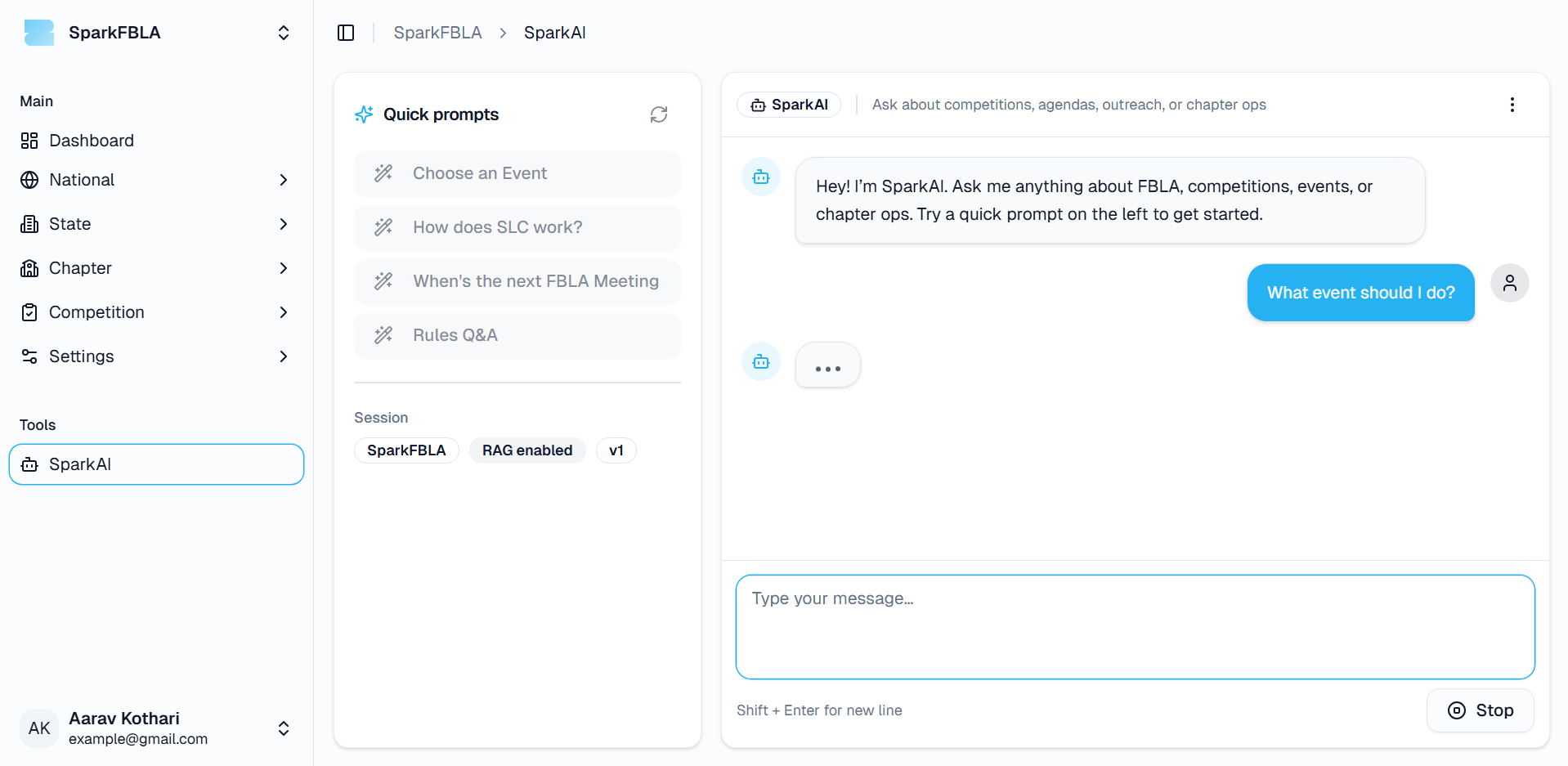
Task: Stop the AI response generation
Action: click(x=1481, y=710)
